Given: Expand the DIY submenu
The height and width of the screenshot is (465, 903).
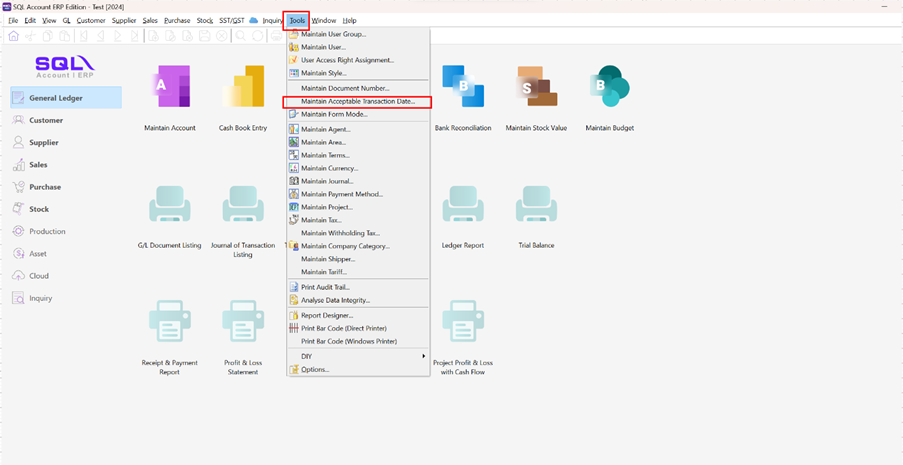Looking at the screenshot, I should tap(360, 355).
